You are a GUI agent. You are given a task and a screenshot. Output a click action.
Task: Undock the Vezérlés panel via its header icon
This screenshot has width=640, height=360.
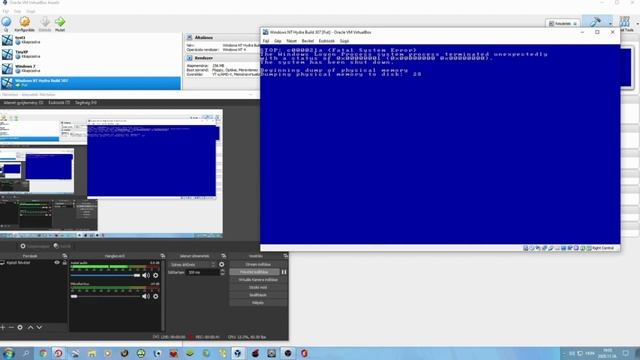[x=285, y=256]
